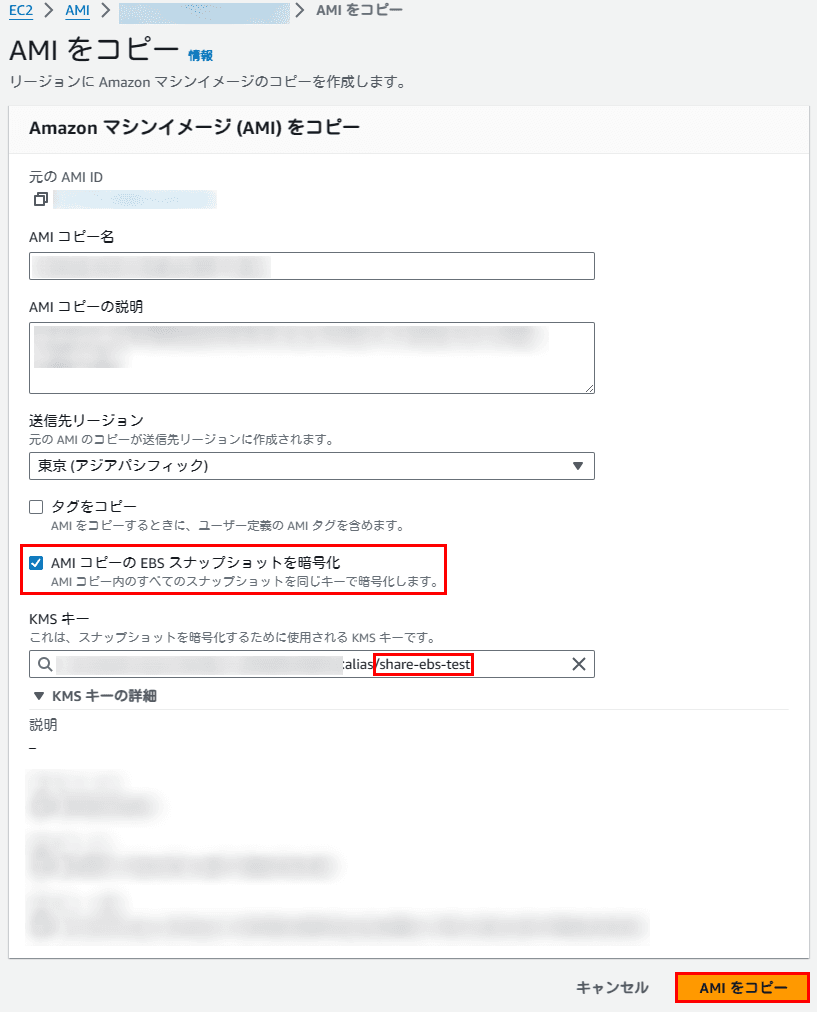817x1012 pixels.
Task: Open the 情報 info link
Action: coord(200,56)
